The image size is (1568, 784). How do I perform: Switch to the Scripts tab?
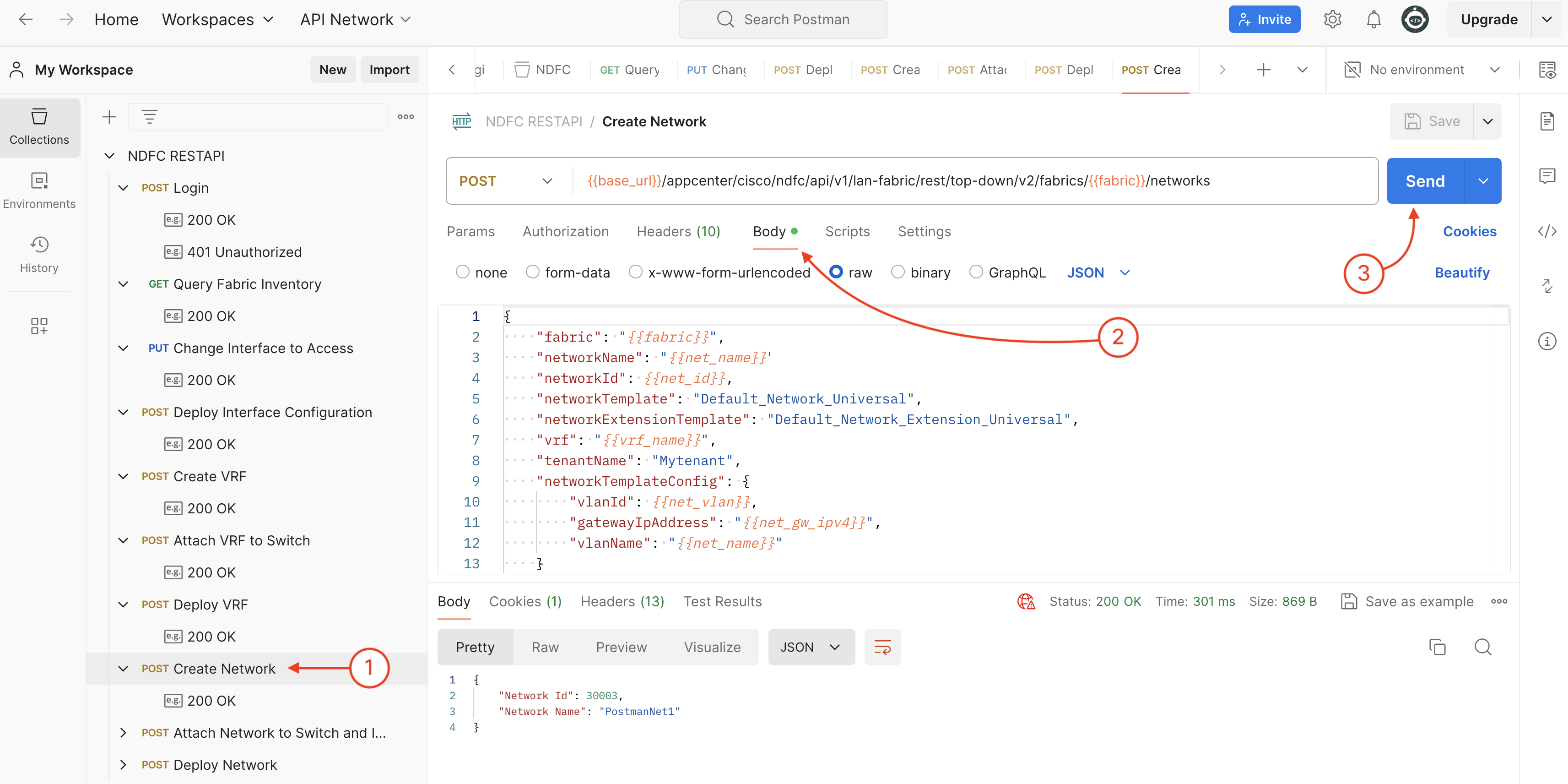pos(847,231)
